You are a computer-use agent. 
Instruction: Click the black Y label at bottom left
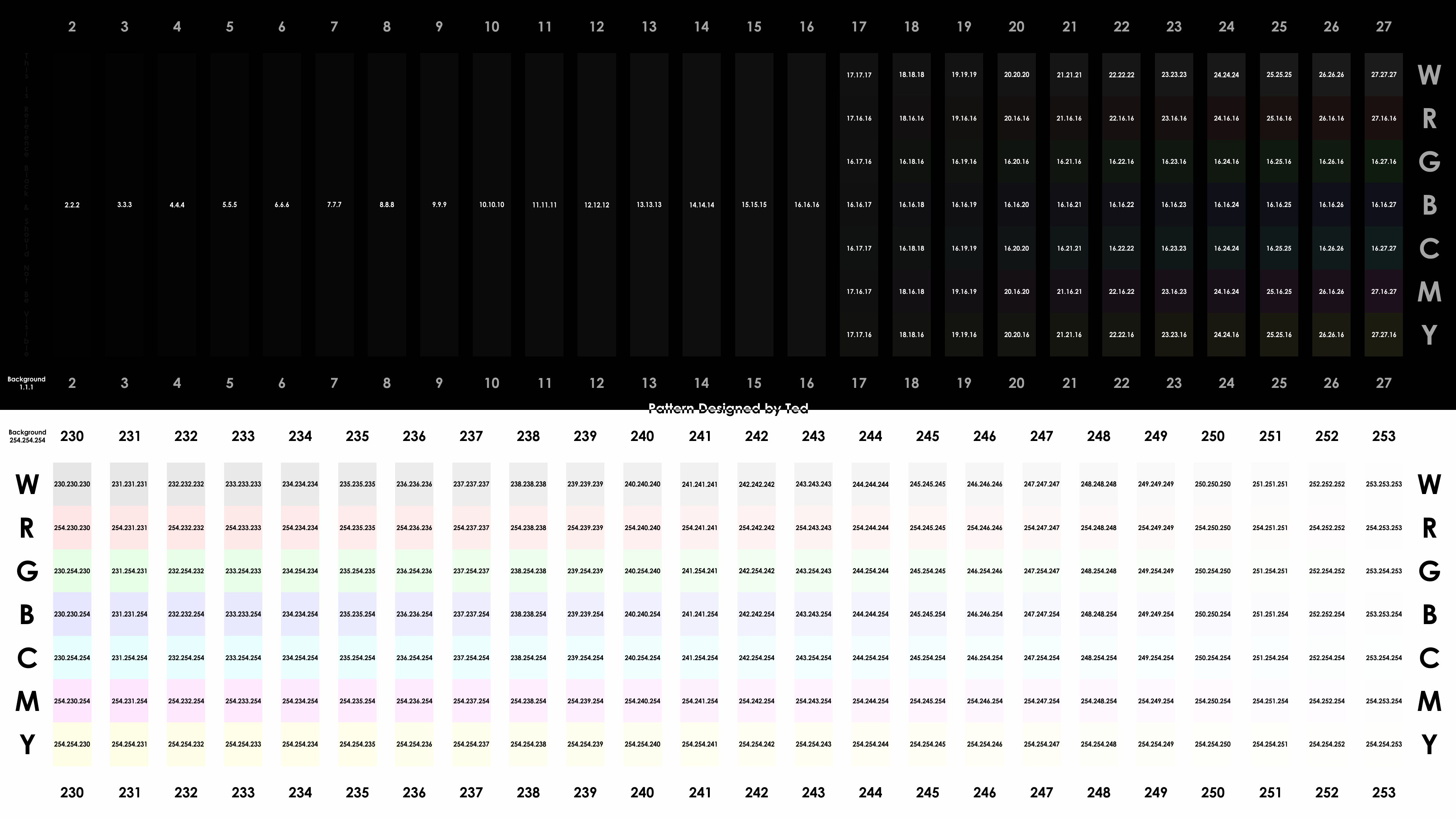tap(27, 744)
